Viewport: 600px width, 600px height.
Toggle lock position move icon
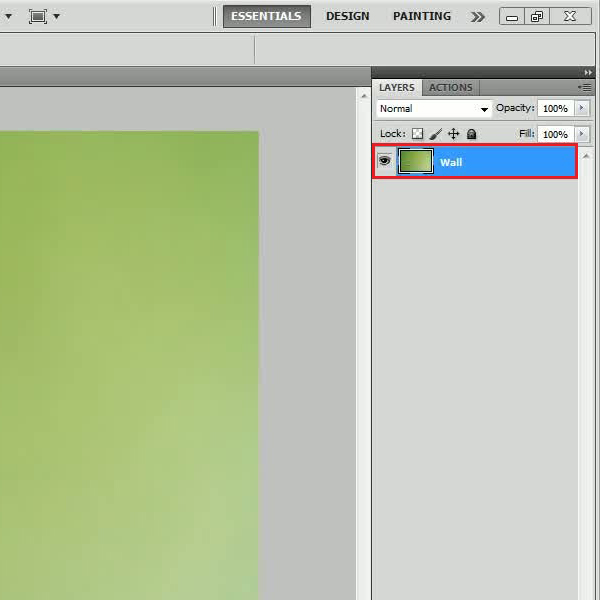pos(453,134)
